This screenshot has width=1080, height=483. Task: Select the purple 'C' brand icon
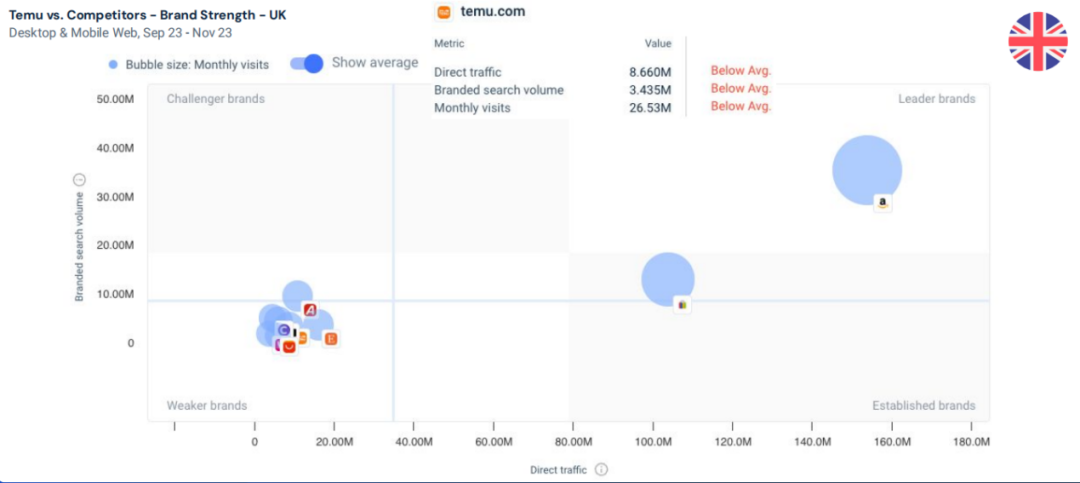[284, 330]
